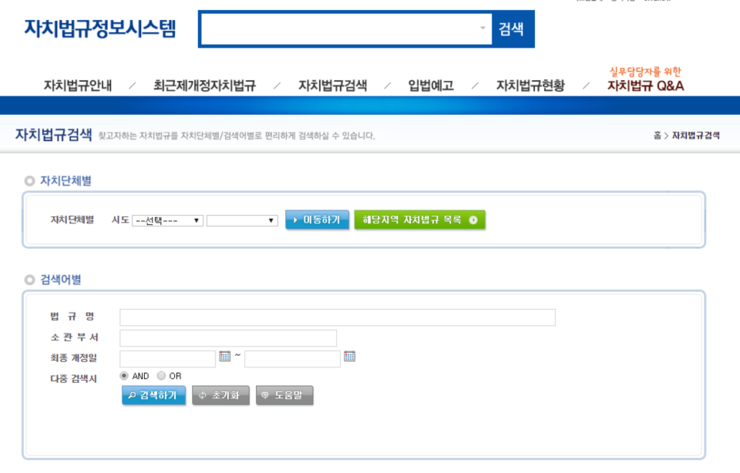Viewport: 740px width, 473px height.
Task: Click the blue 검색 button at top
Action: coord(512,29)
